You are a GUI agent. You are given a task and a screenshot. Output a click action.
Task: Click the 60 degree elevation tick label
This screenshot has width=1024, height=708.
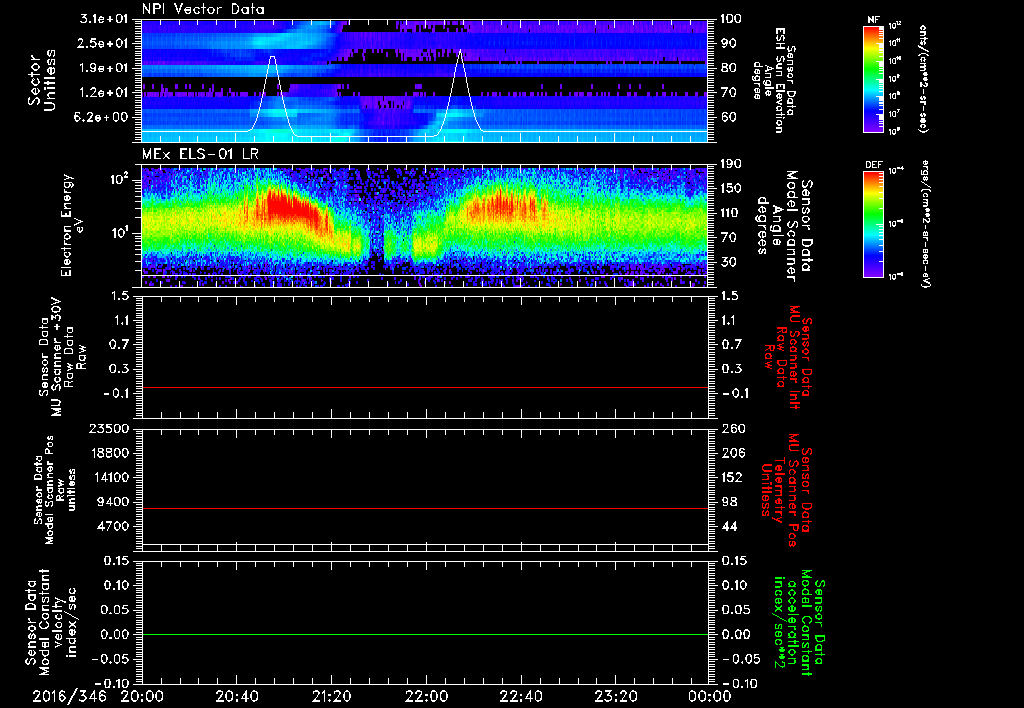(728, 117)
